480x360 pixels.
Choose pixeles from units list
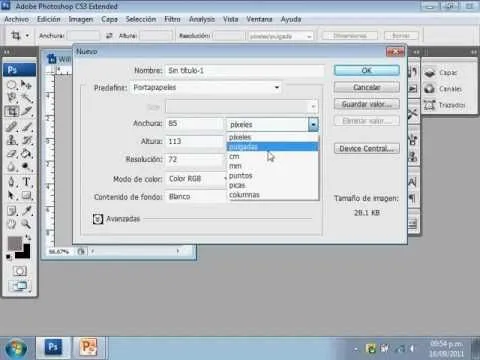pyautogui.click(x=273, y=137)
